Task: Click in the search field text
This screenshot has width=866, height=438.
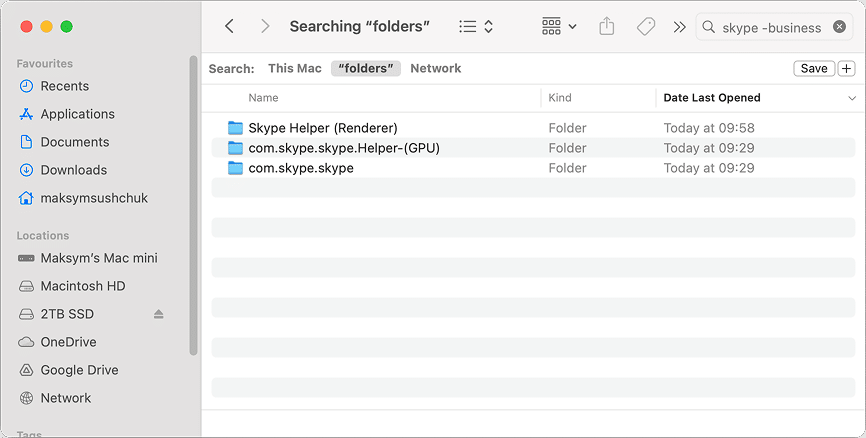Action: click(772, 28)
